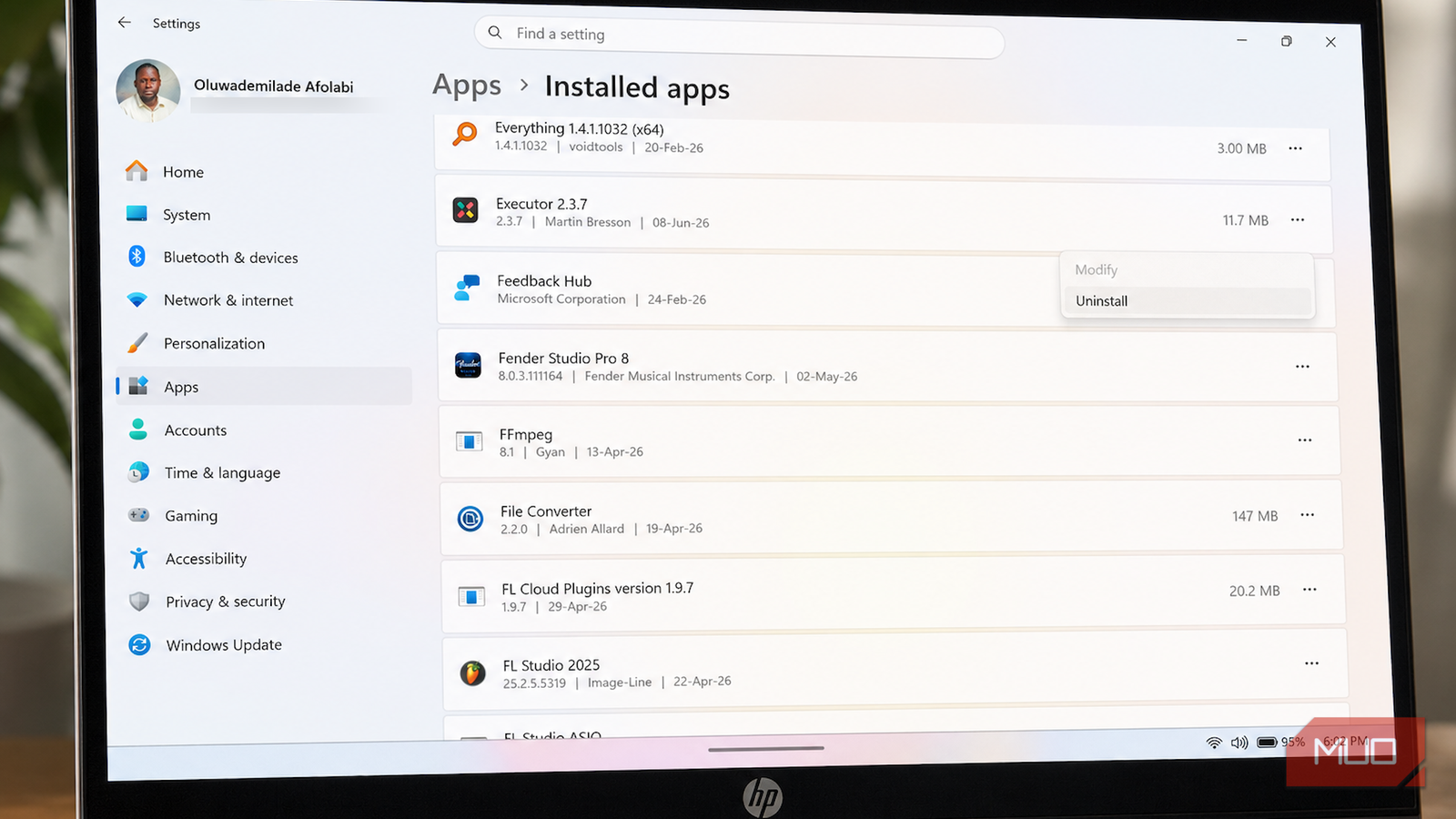
Task: Select the Apps category in sidebar
Action: [x=264, y=386]
